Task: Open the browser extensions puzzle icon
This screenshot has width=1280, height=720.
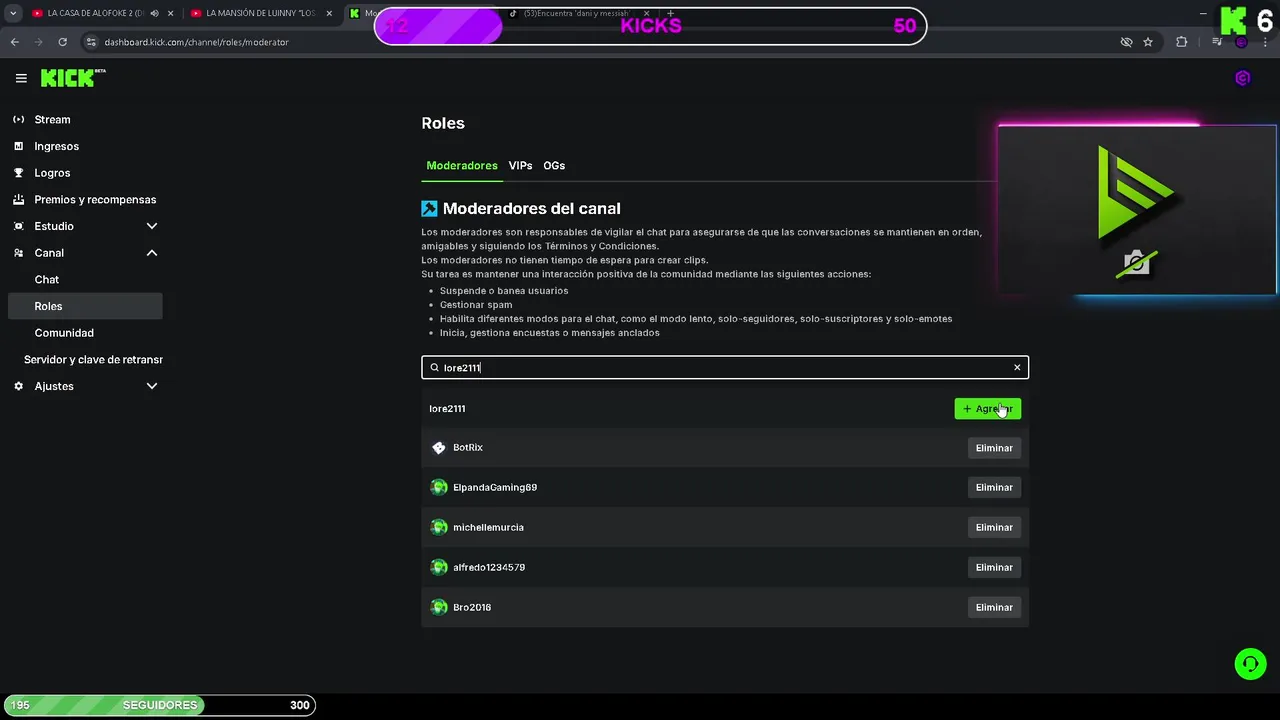Action: coord(1182,42)
